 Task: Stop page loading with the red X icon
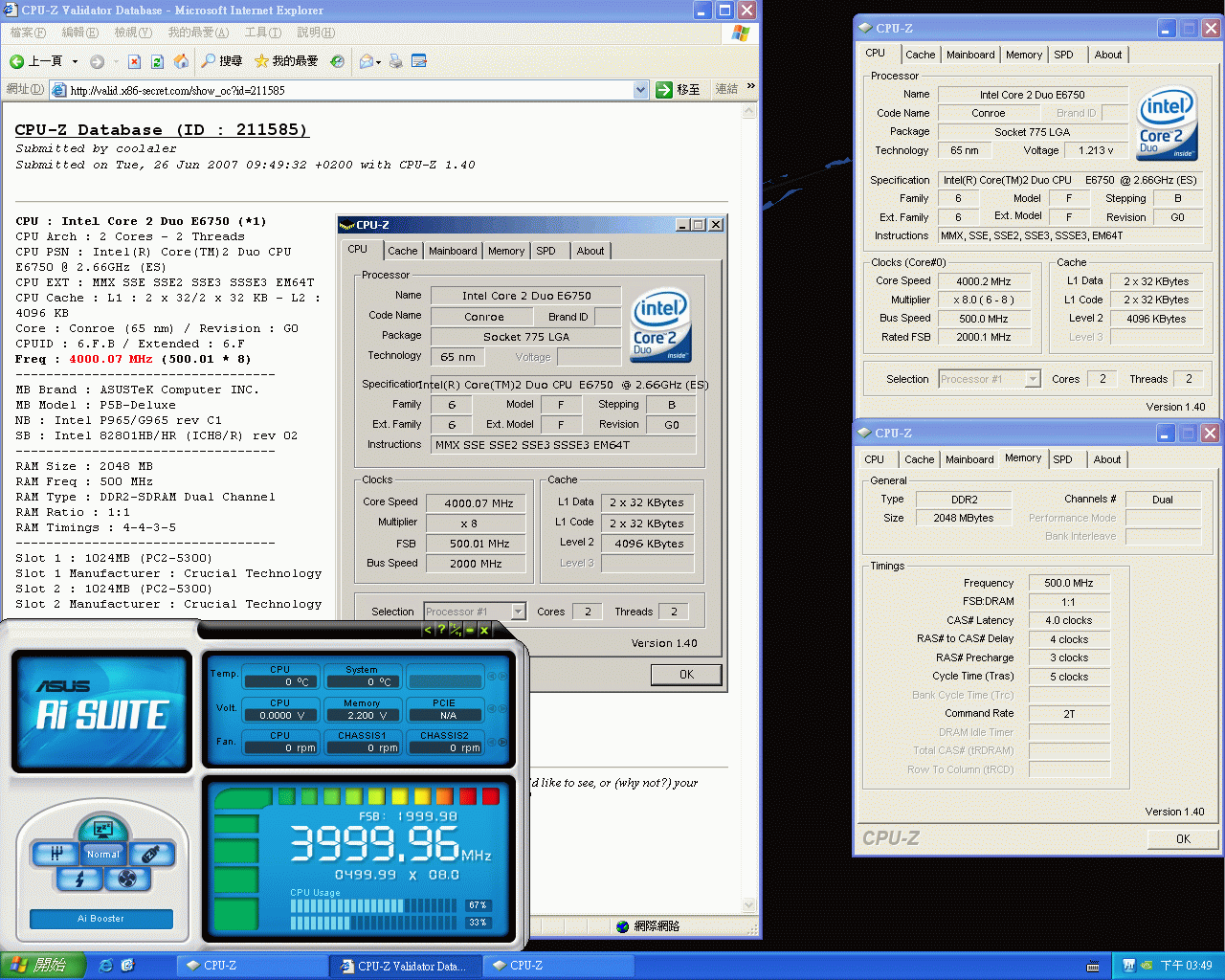coord(134,61)
